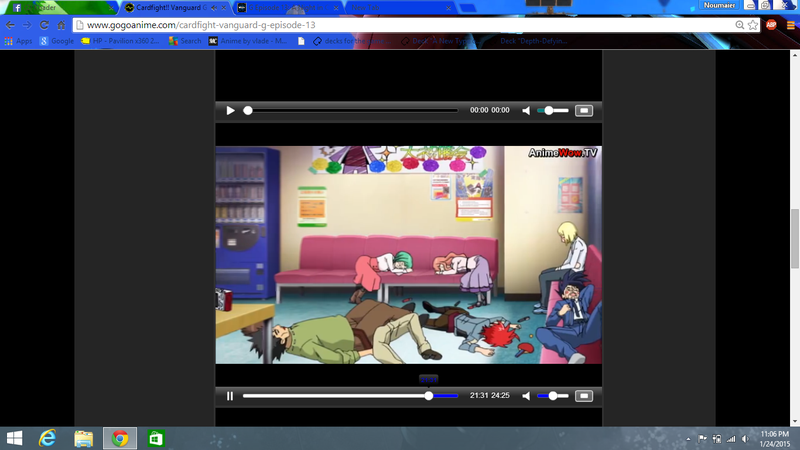Click the Chrome taskbar icon
The width and height of the screenshot is (800, 450).
(120, 438)
